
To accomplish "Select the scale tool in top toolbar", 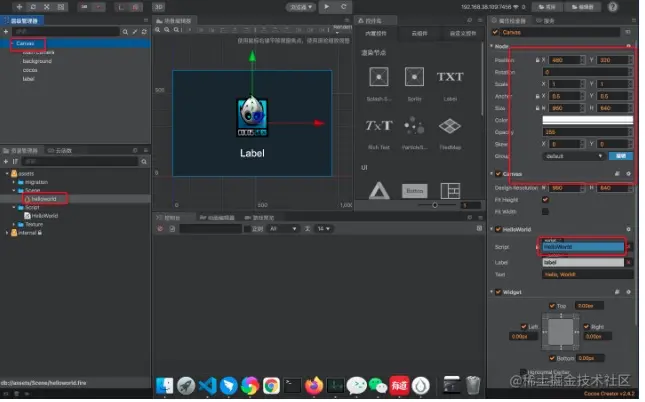I will (46, 7).
